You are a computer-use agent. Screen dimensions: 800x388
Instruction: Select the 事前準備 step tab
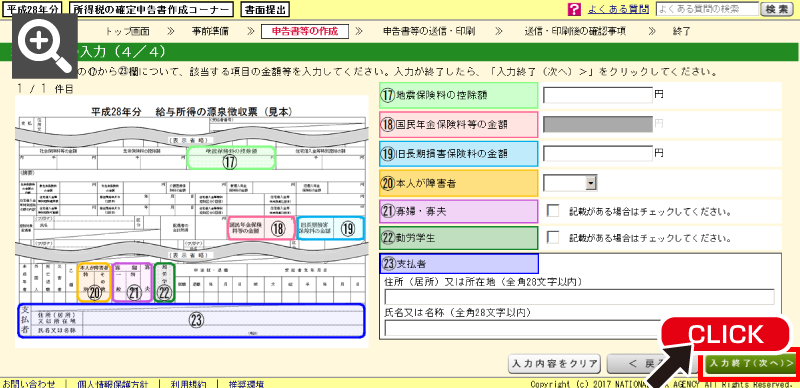pyautogui.click(x=210, y=32)
